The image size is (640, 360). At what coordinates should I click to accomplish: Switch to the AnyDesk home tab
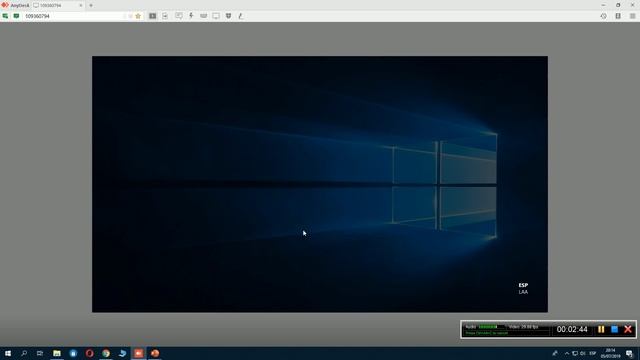(x=15, y=5)
